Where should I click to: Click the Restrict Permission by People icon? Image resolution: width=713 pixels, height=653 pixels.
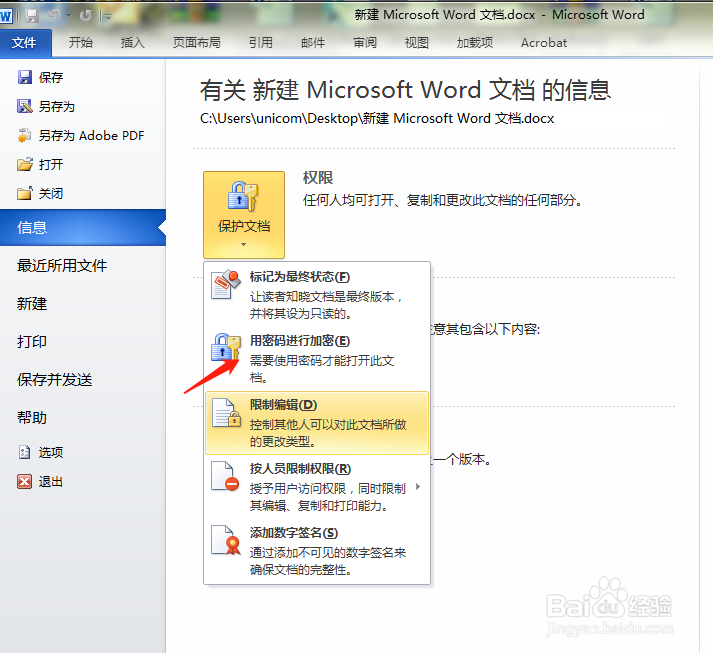point(226,477)
